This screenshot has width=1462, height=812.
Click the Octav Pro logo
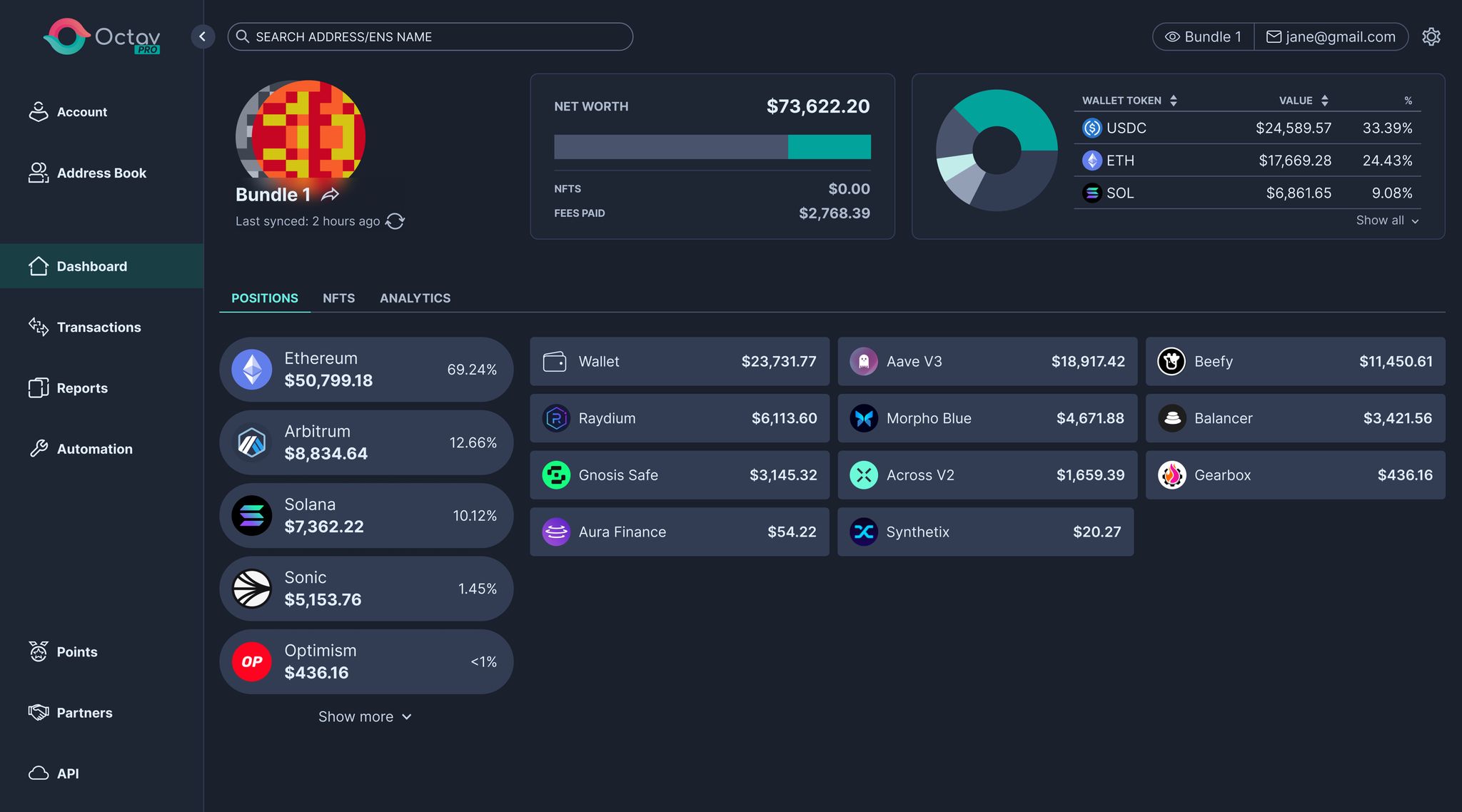(102, 36)
